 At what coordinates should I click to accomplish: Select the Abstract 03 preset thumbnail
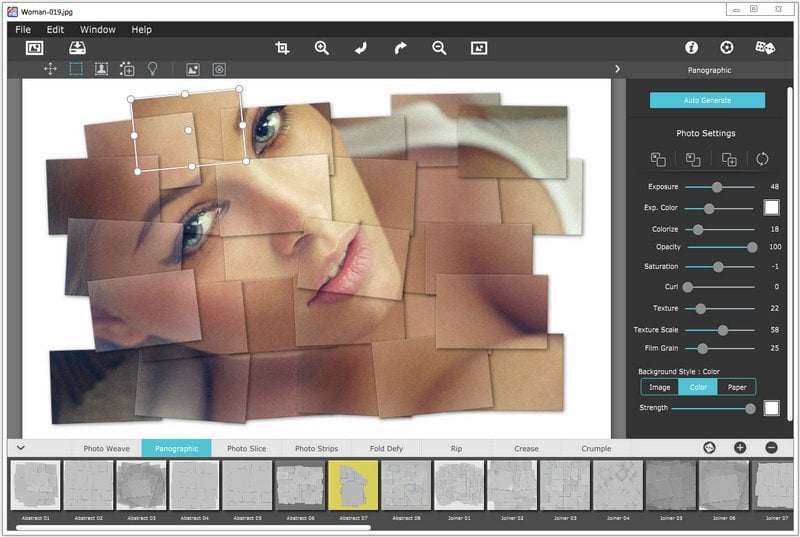(x=141, y=485)
